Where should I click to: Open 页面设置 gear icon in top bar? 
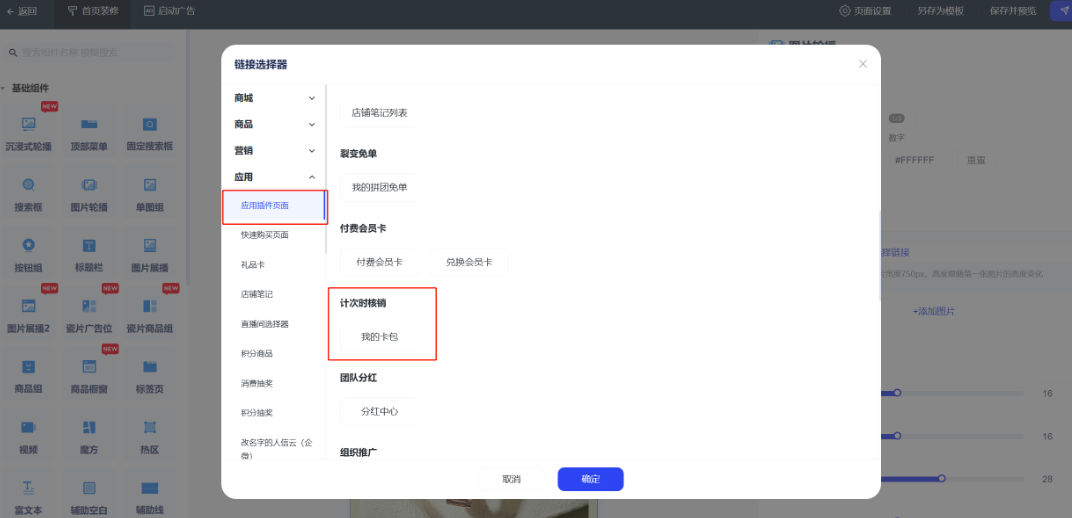point(845,11)
